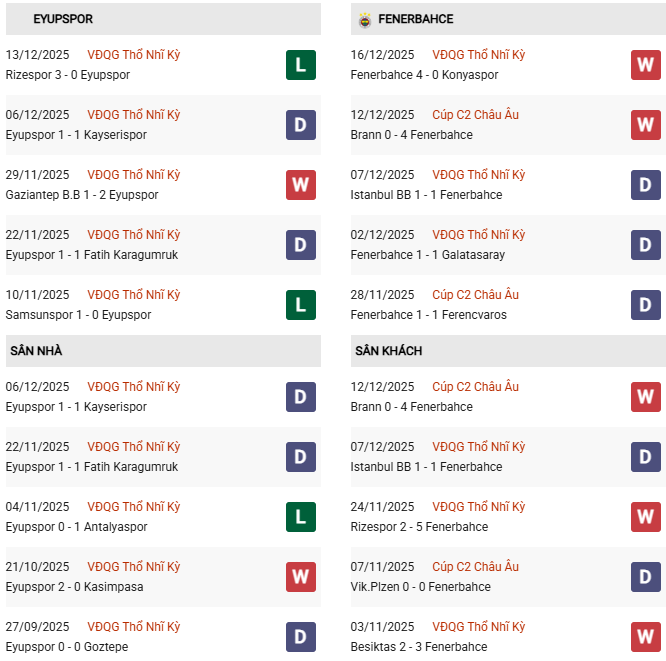Click D badge for Eyupspor 0-0 Goztepe
Viewport: 666px width, 661px height.
click(300, 637)
